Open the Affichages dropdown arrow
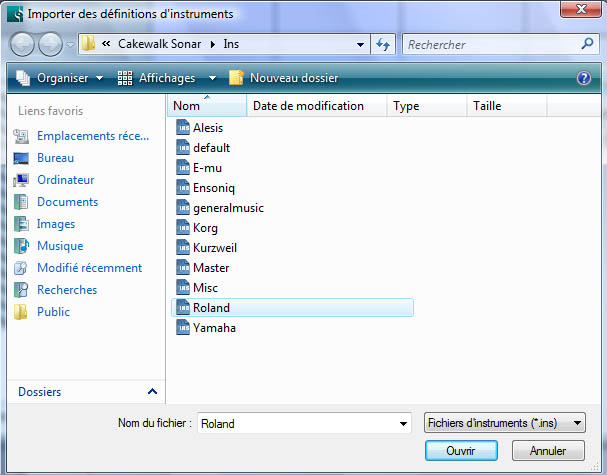Image resolution: width=607 pixels, height=475 pixels. click(212, 78)
